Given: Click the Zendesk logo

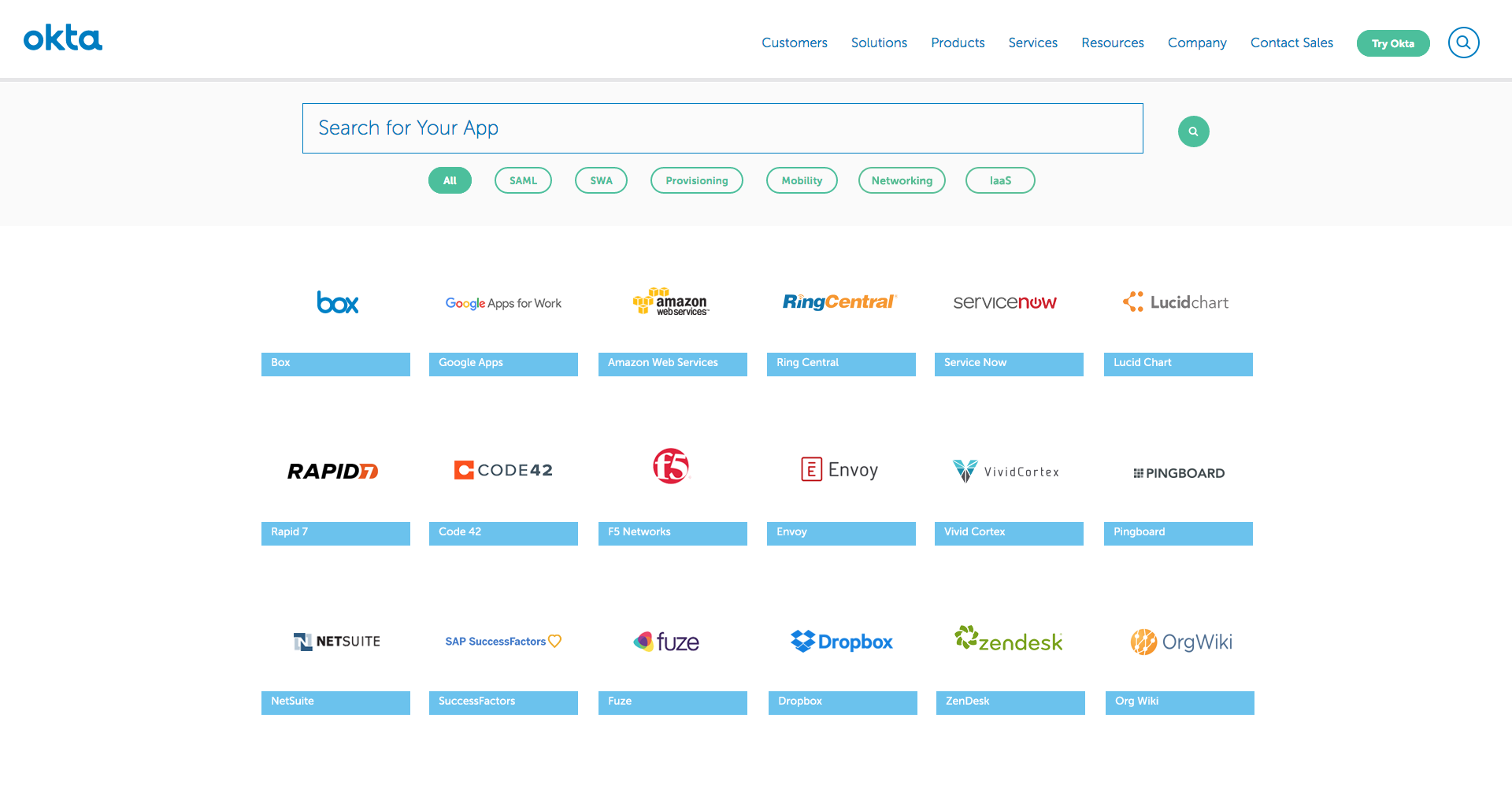Looking at the screenshot, I should pyautogui.click(x=1009, y=640).
